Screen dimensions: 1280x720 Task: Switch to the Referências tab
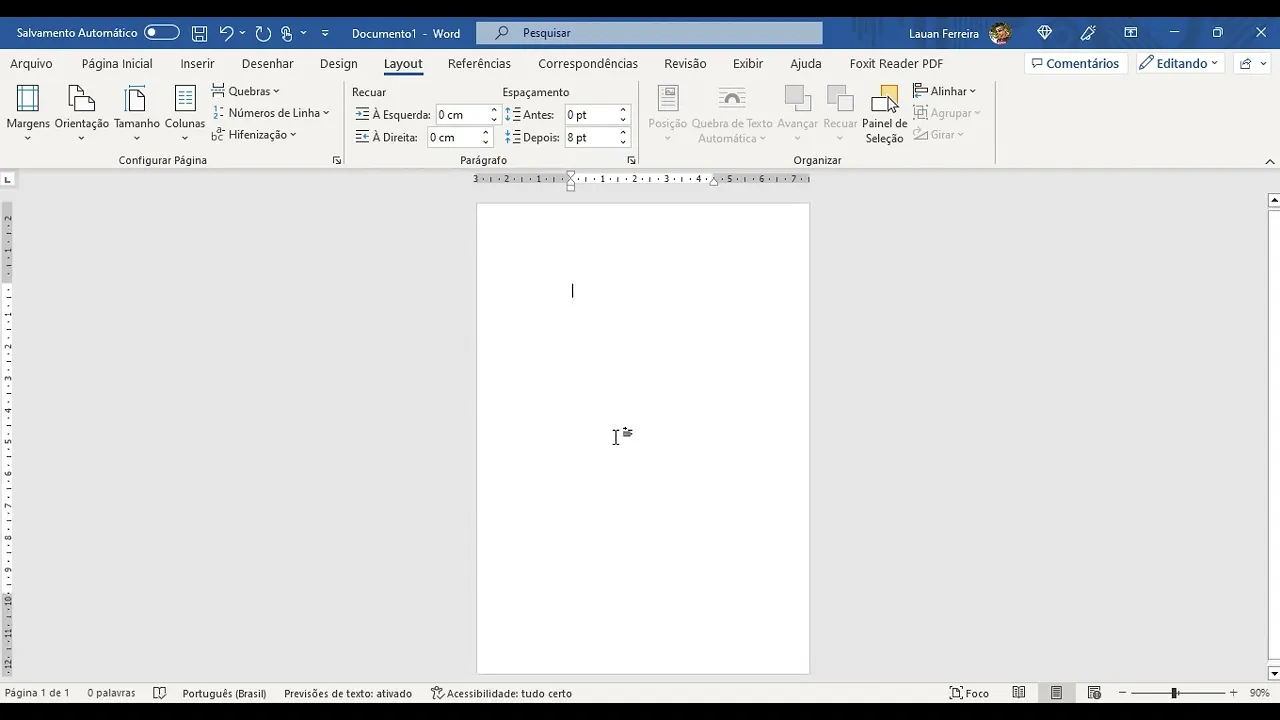[x=479, y=63]
